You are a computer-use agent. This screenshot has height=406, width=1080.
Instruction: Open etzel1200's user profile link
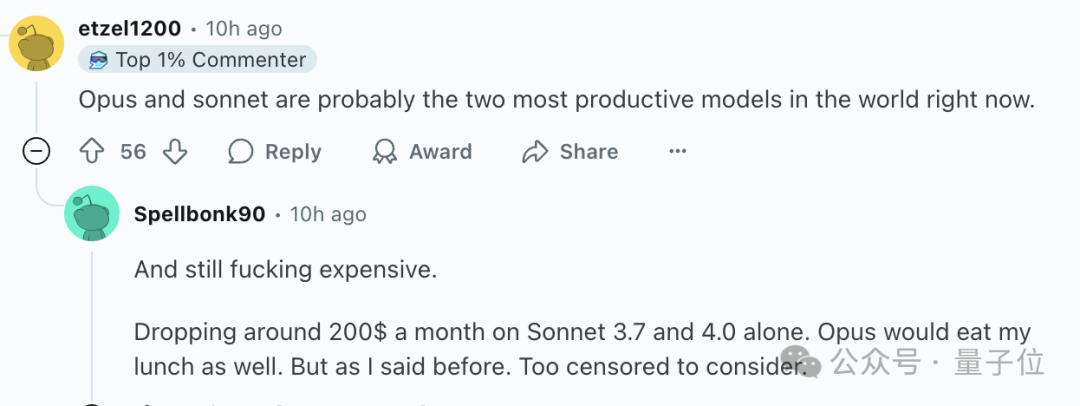(129, 28)
